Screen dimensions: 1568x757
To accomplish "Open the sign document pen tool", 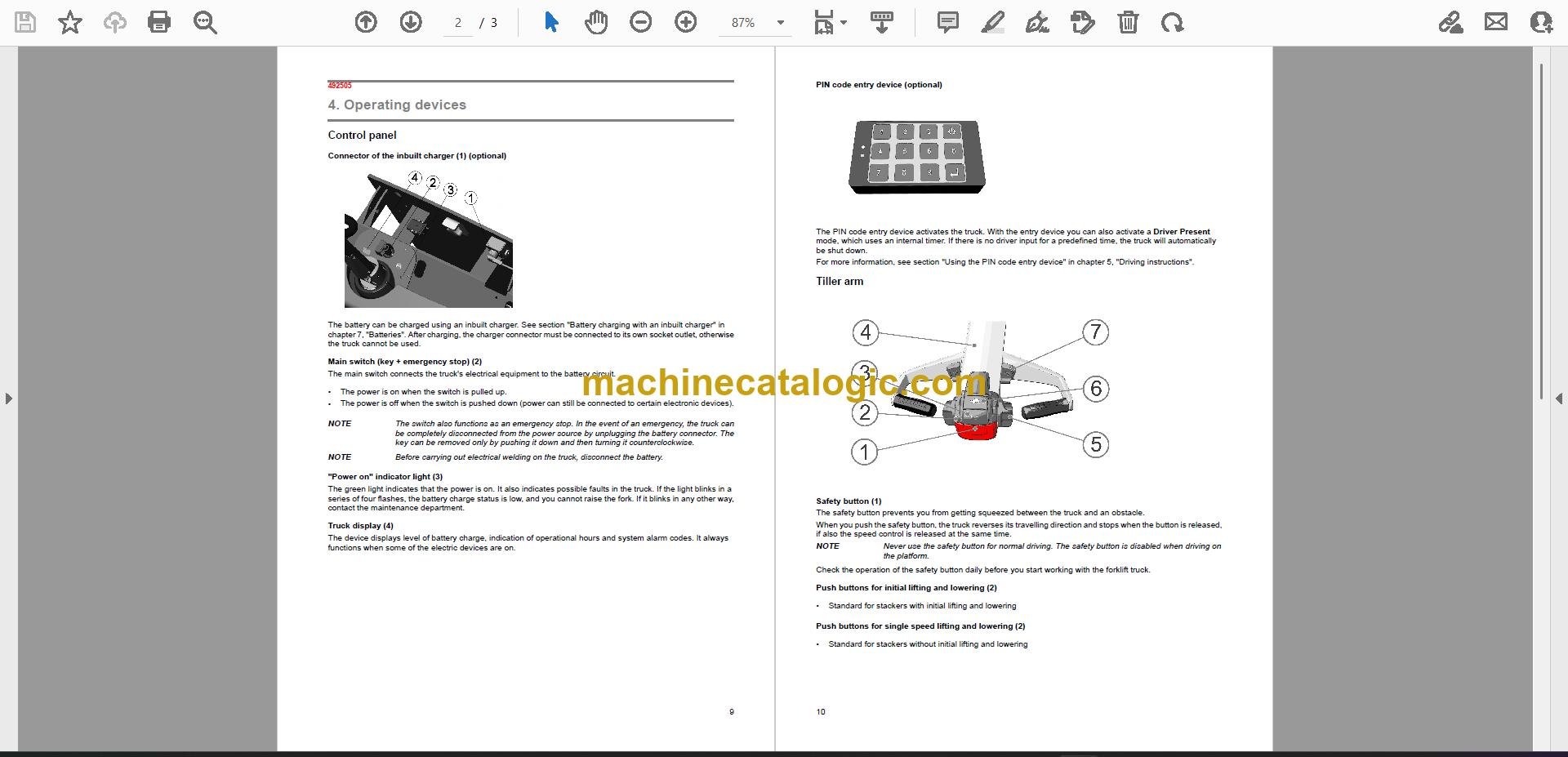I will coord(1037,22).
